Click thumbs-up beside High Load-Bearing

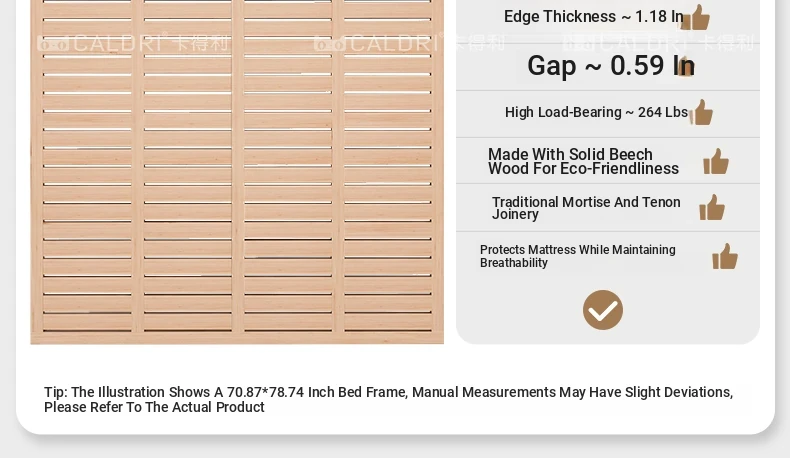(702, 112)
